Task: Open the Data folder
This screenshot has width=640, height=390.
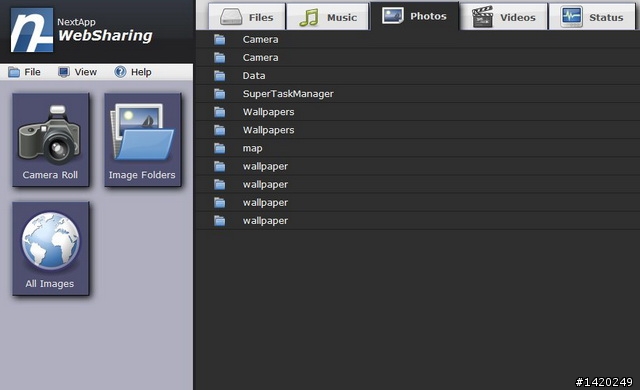Action: [x=418, y=75]
